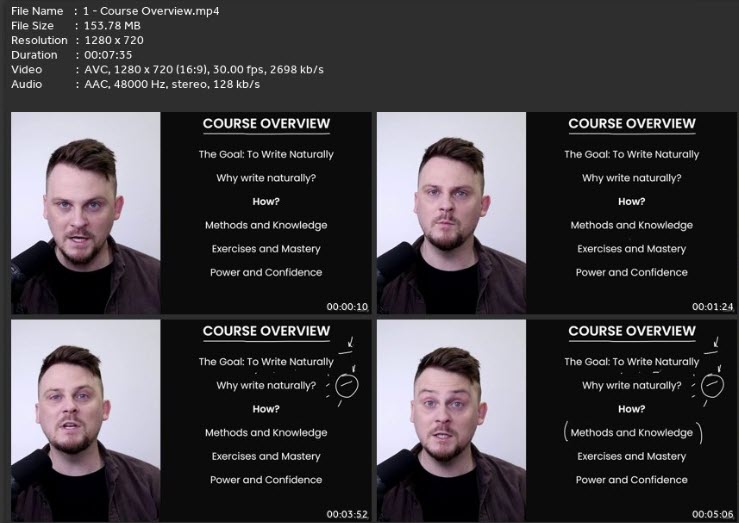Click the bold How? text in top-right frame
The width and height of the screenshot is (739, 523).
[632, 202]
